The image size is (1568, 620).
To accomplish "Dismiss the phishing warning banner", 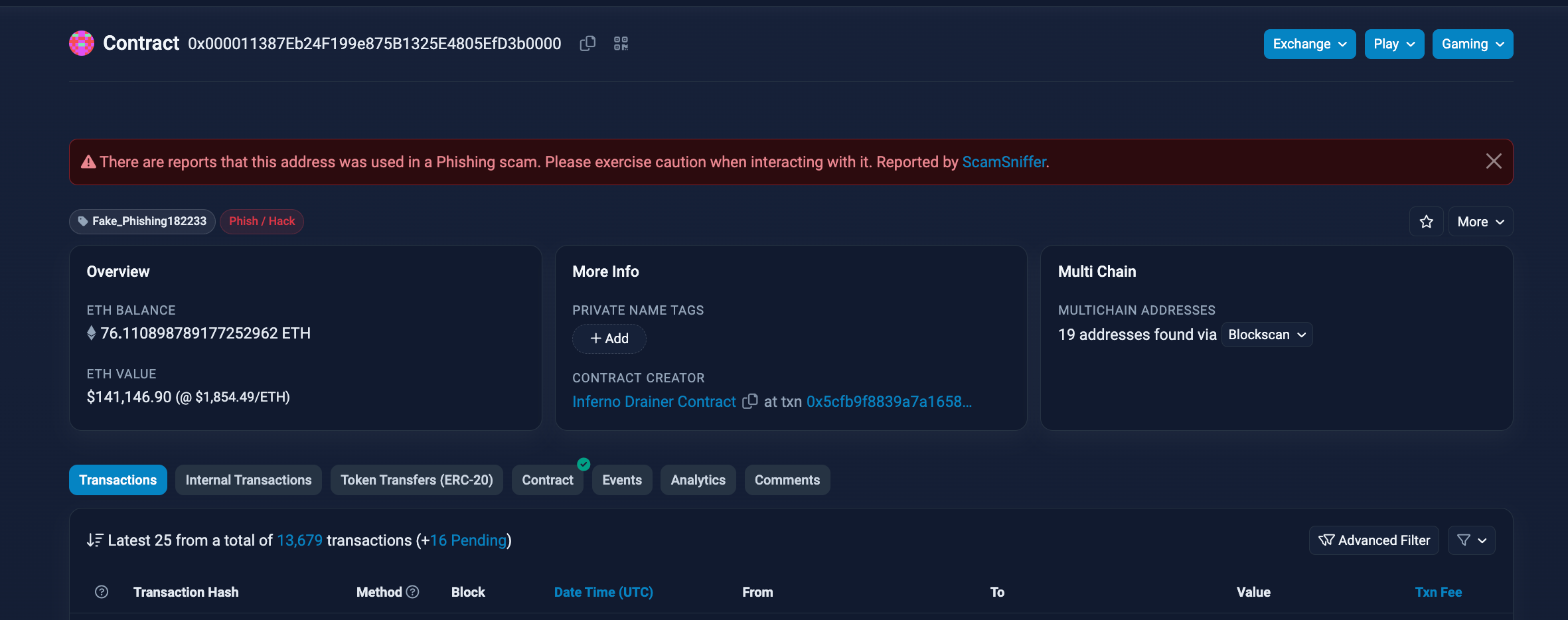I will (x=1494, y=161).
